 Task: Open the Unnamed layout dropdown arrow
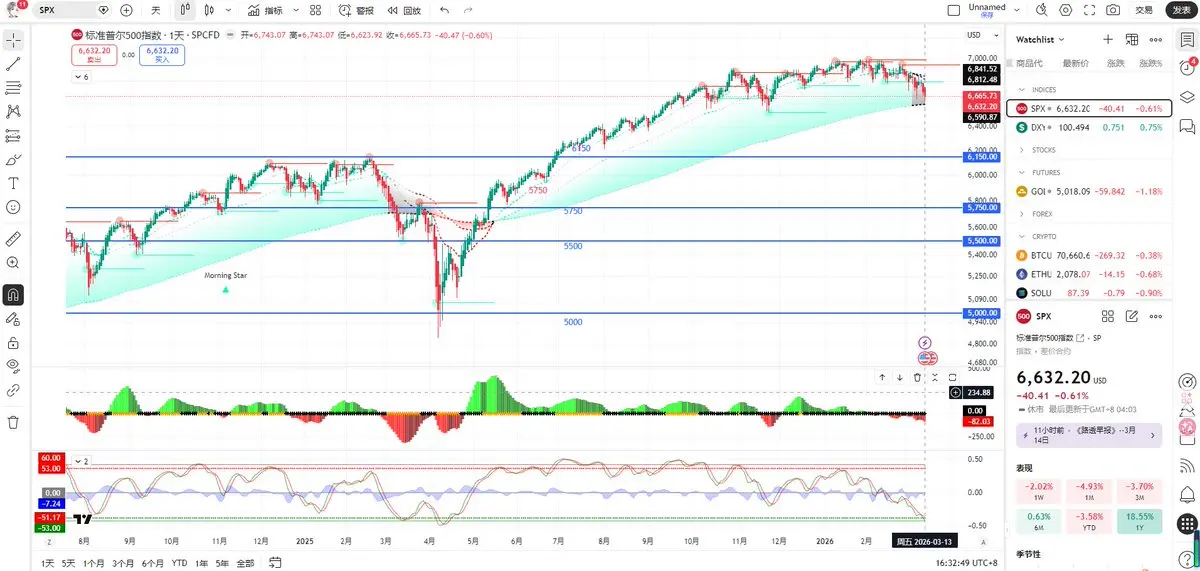pos(1017,10)
